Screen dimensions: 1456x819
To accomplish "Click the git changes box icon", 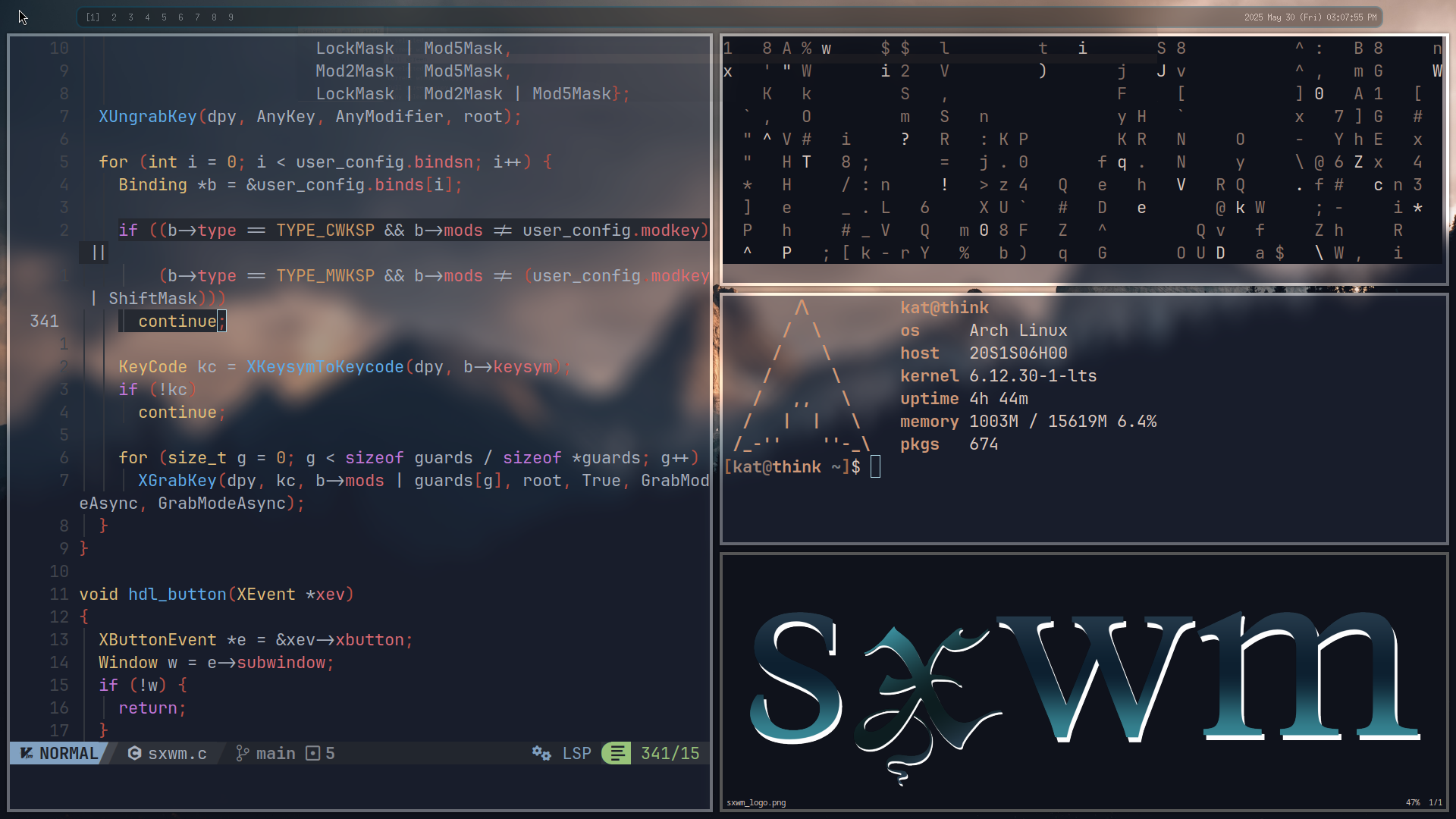I will click(312, 753).
